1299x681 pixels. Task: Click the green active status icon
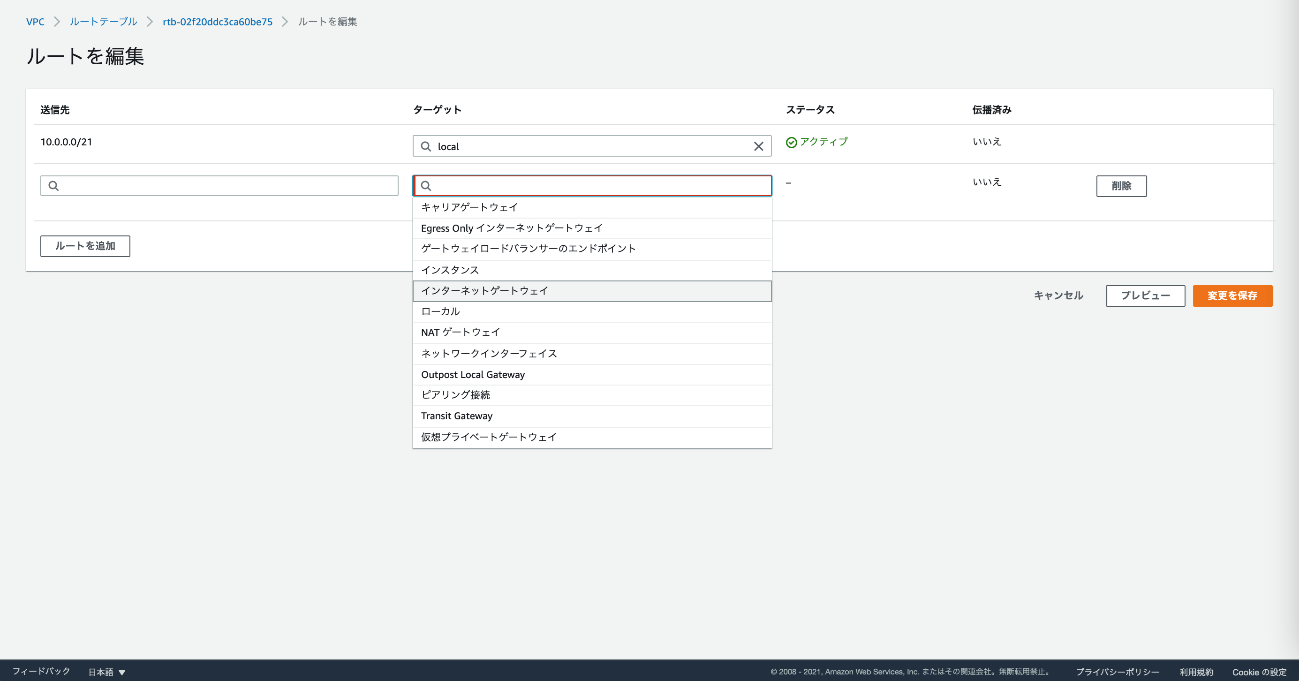(792, 142)
